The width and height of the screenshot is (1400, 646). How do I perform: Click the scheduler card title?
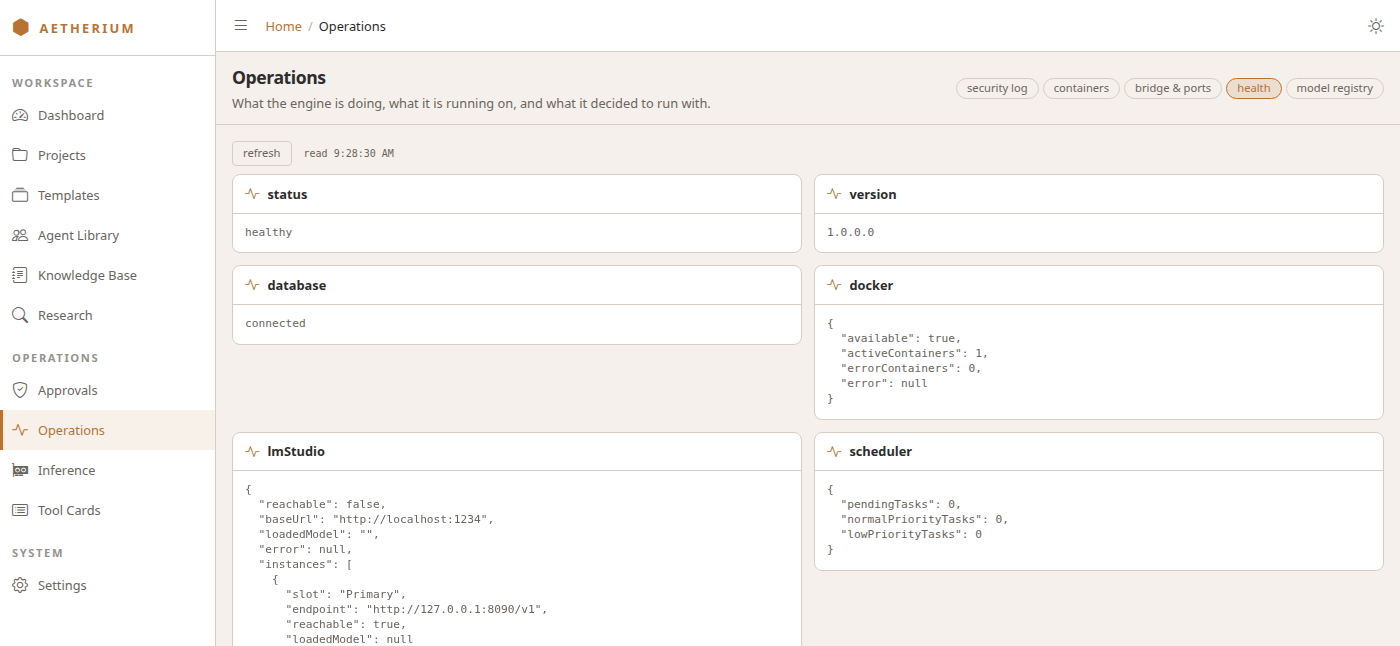(x=880, y=451)
